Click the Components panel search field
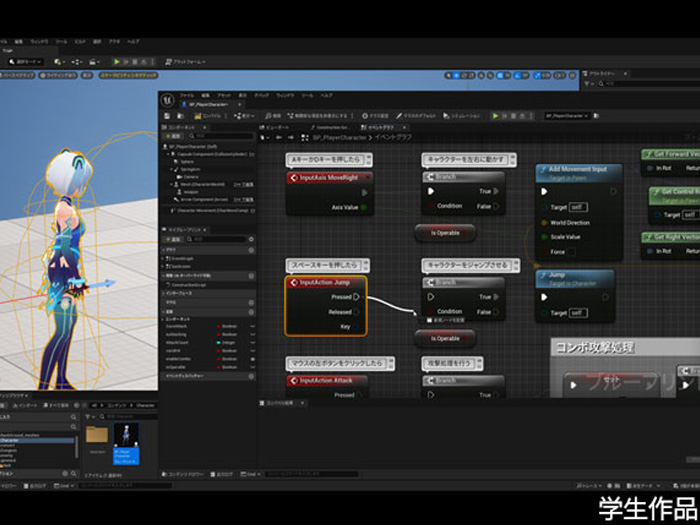Viewport: 700px width, 525px height. pos(220,136)
